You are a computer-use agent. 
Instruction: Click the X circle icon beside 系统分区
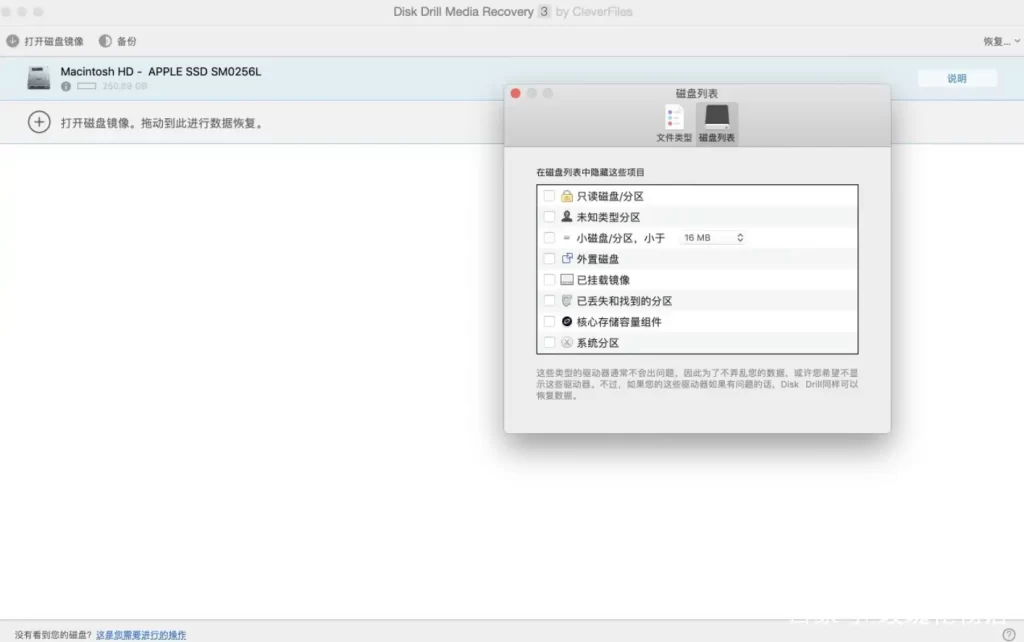[567, 342]
